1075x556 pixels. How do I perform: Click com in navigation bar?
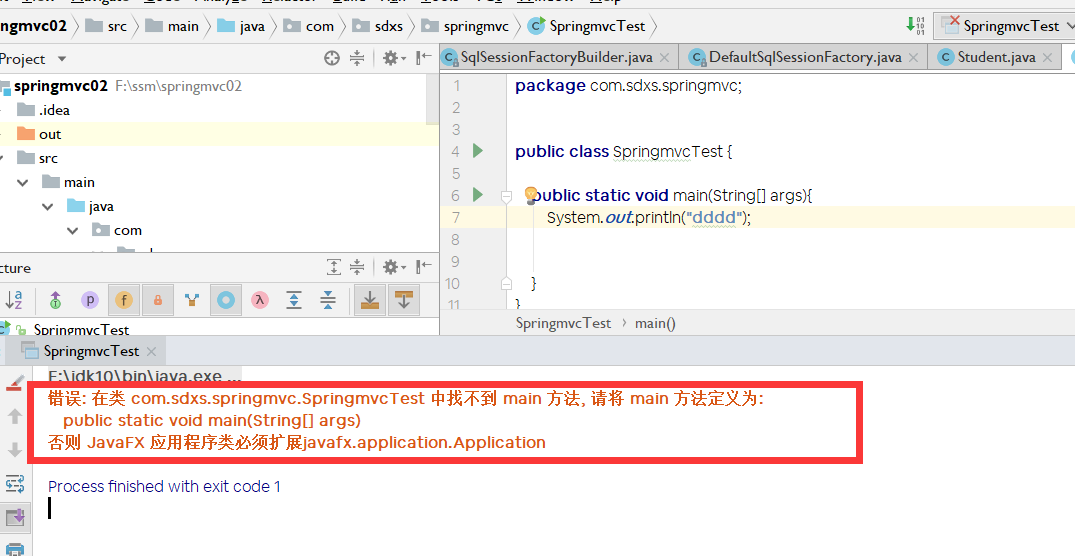coord(309,26)
